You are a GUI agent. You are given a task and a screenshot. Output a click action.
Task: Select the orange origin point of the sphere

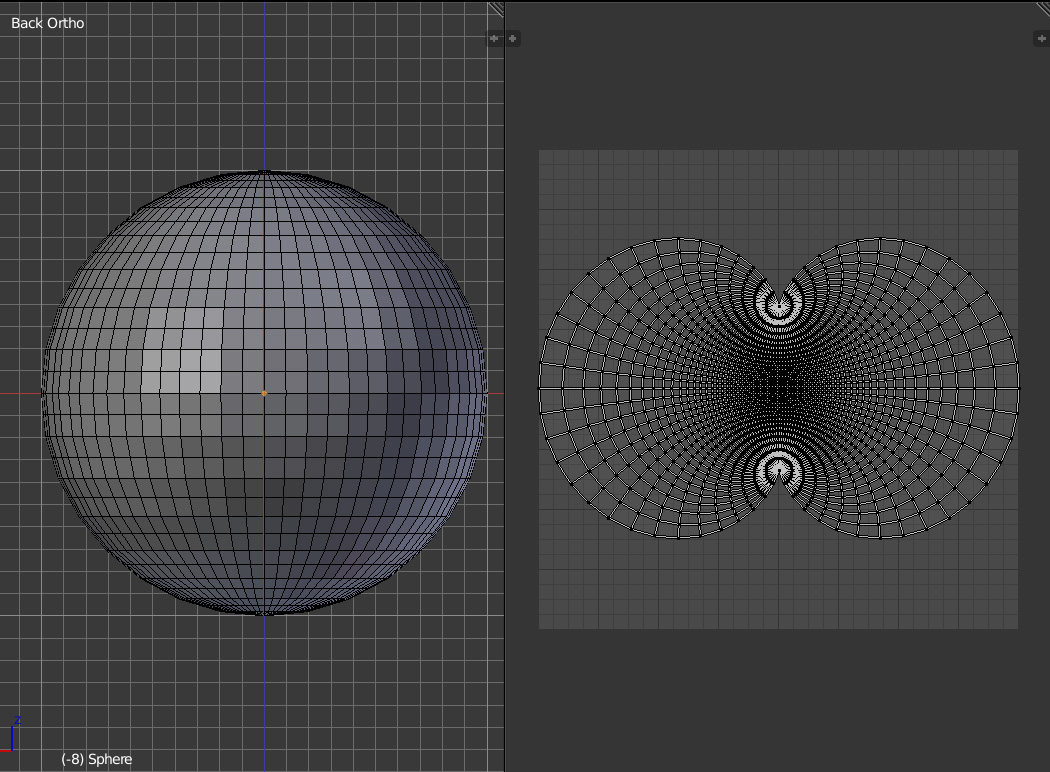[264, 393]
